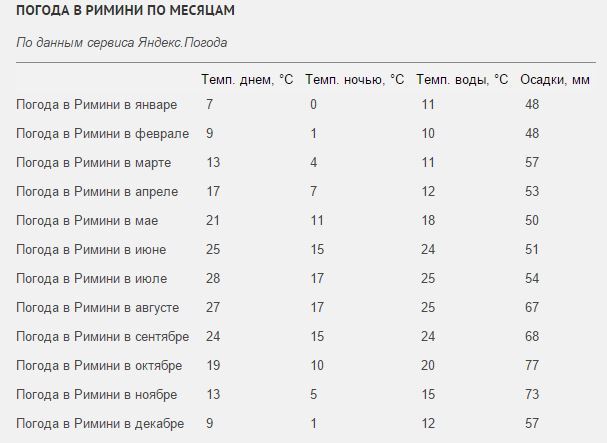
Task: Select the 'Погода в Римини в октябре' entry
Action: coord(99,365)
